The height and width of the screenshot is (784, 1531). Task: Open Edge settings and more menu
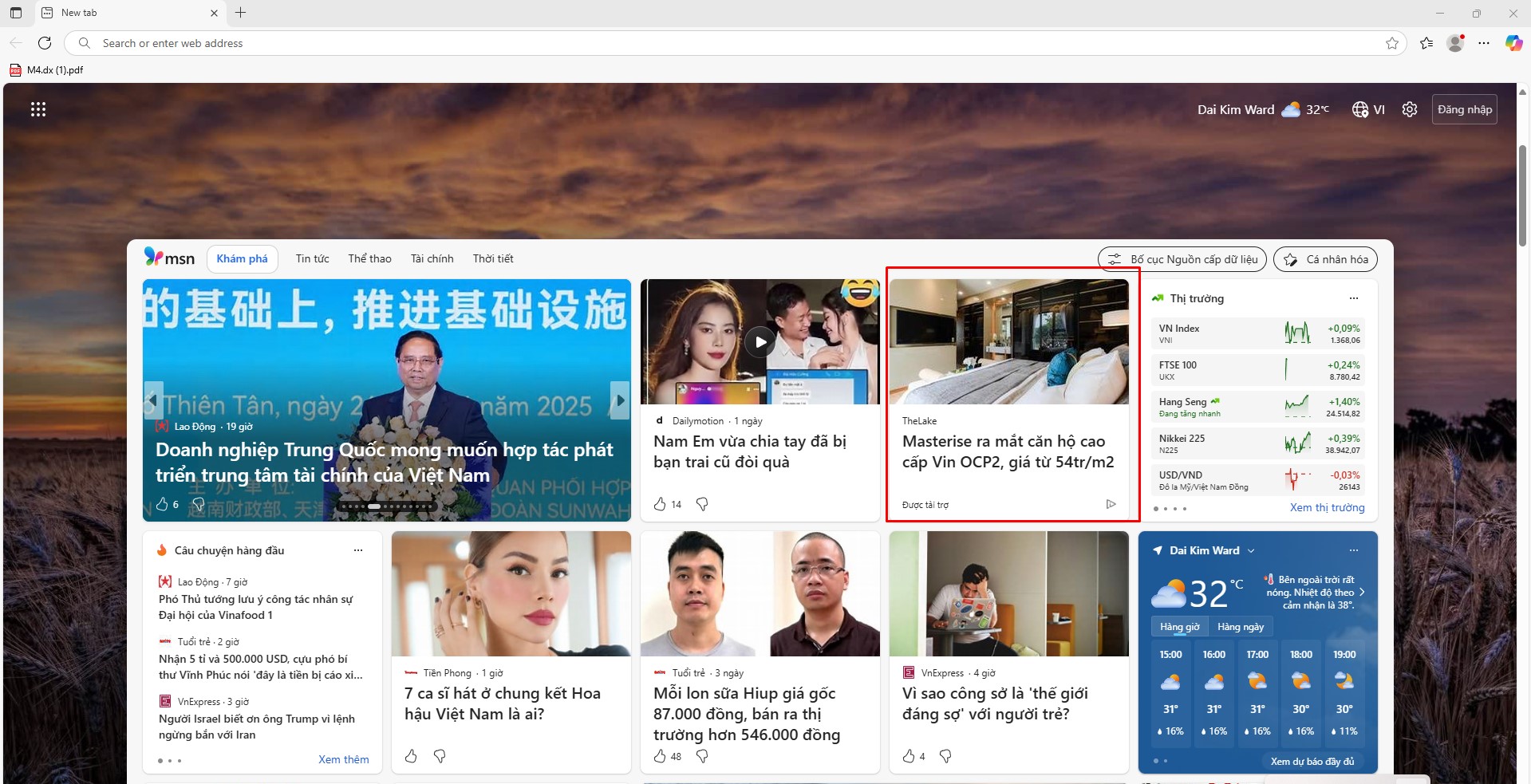coord(1484,43)
